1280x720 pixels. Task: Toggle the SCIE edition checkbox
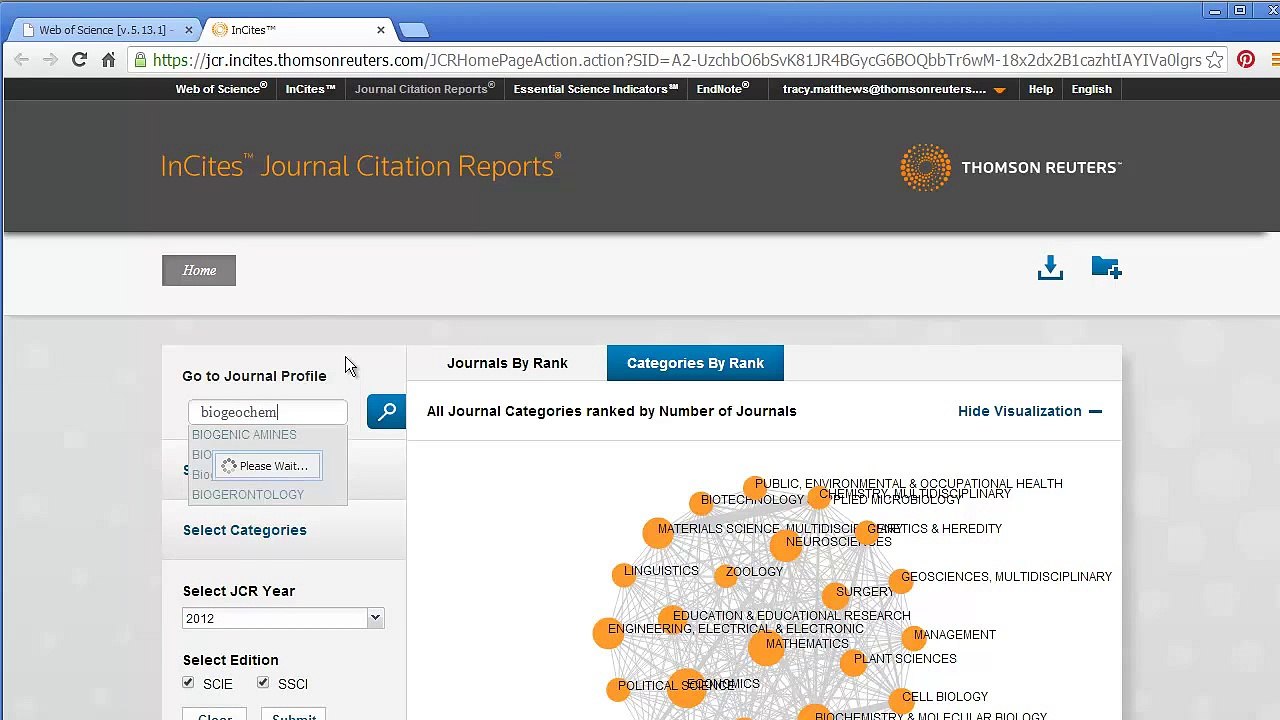188,683
